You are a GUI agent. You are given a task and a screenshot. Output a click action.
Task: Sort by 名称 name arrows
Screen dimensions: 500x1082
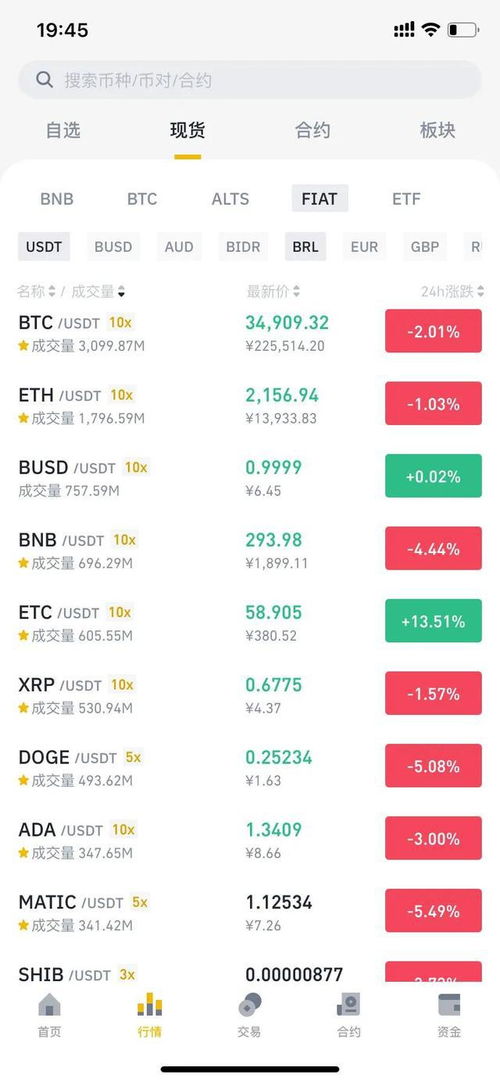(x=51, y=292)
